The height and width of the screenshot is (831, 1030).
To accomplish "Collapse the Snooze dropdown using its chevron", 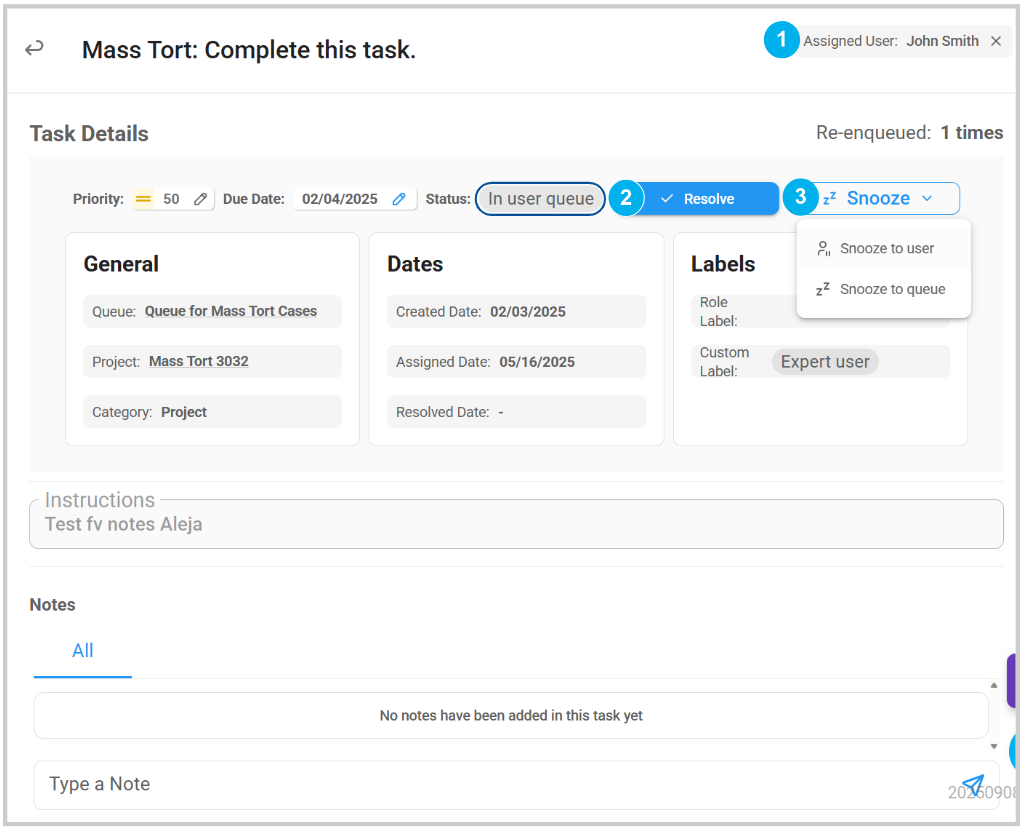I will click(x=927, y=198).
